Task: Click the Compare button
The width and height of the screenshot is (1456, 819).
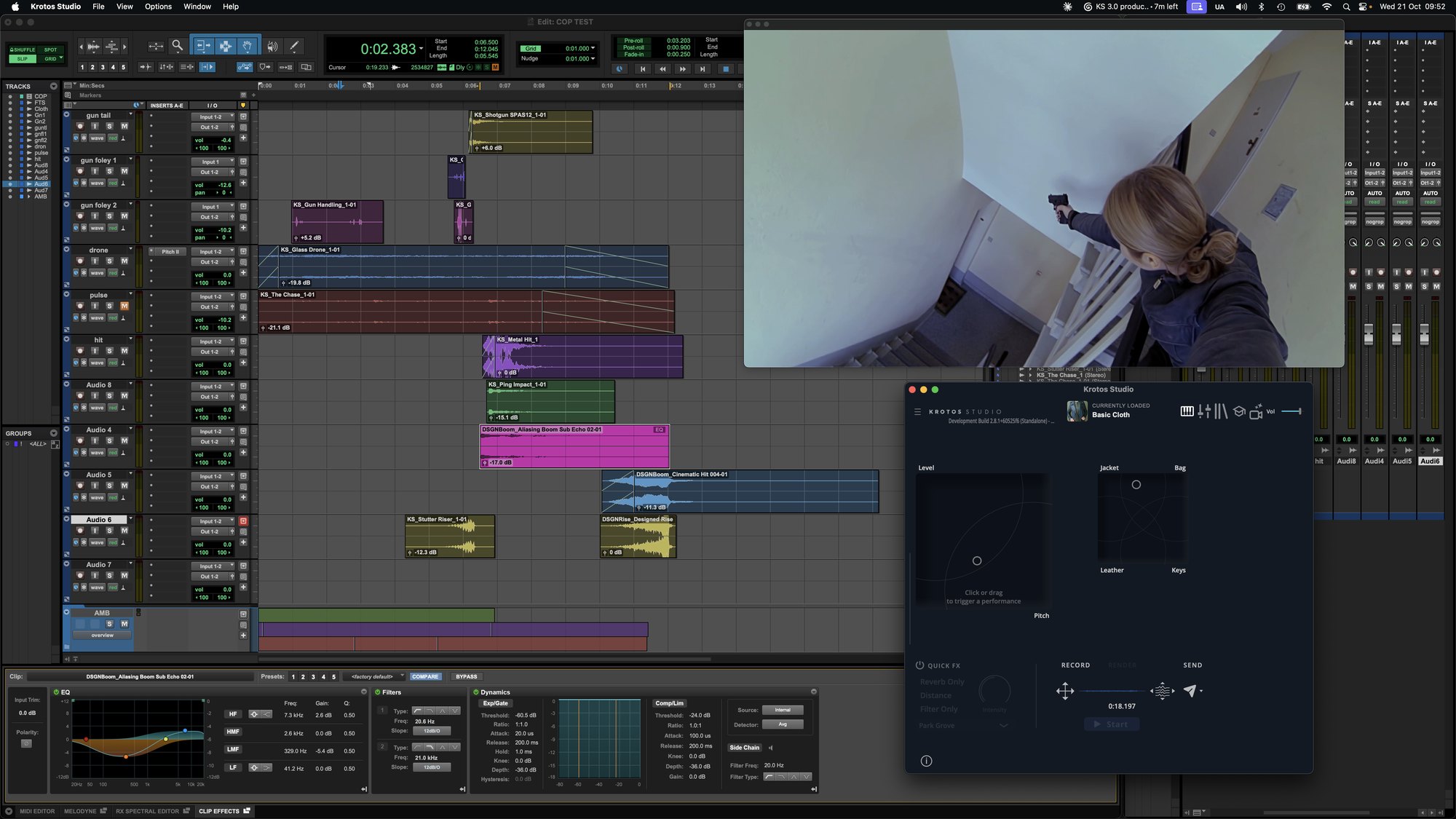Action: pos(425,676)
